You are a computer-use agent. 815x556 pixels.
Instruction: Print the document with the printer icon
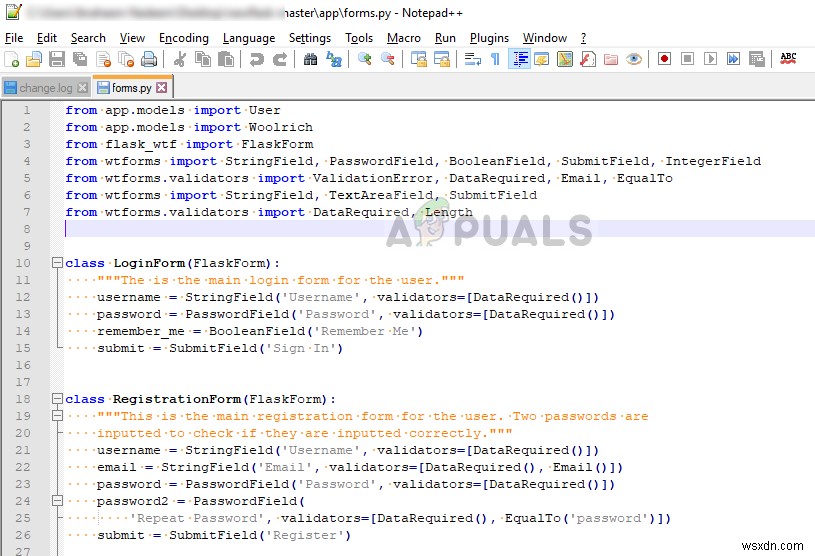coord(149,59)
